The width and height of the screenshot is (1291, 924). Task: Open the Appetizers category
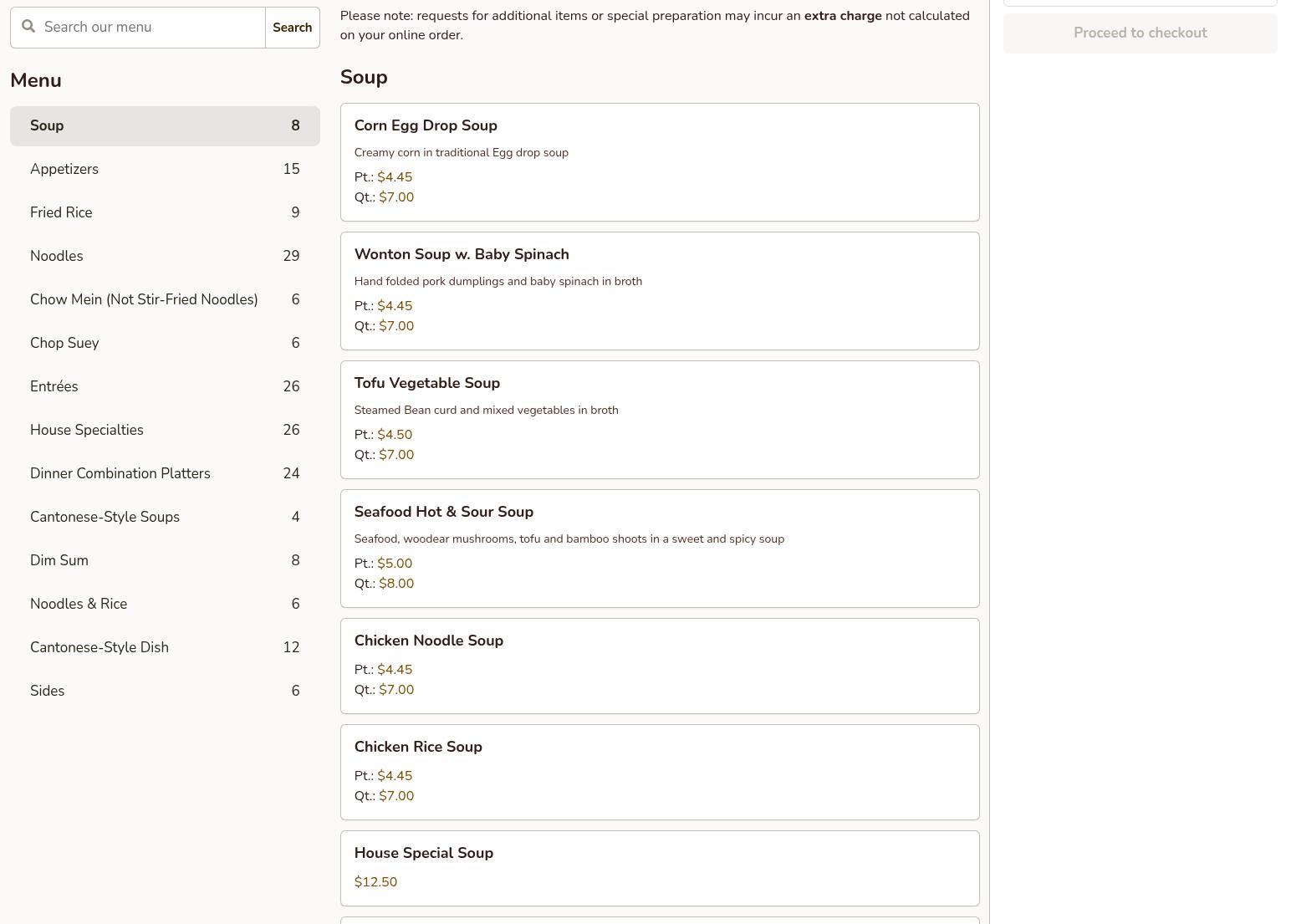[x=165, y=170]
